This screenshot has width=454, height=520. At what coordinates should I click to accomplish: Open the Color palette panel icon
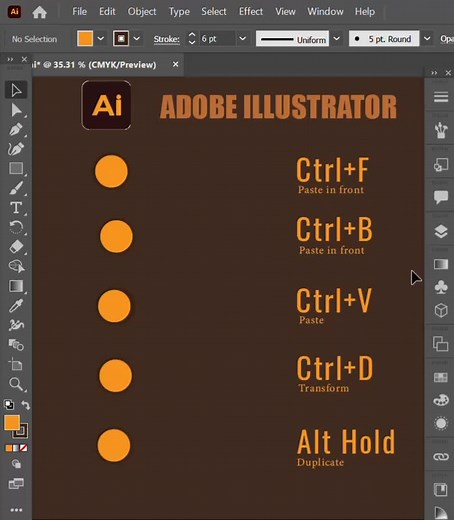441,400
